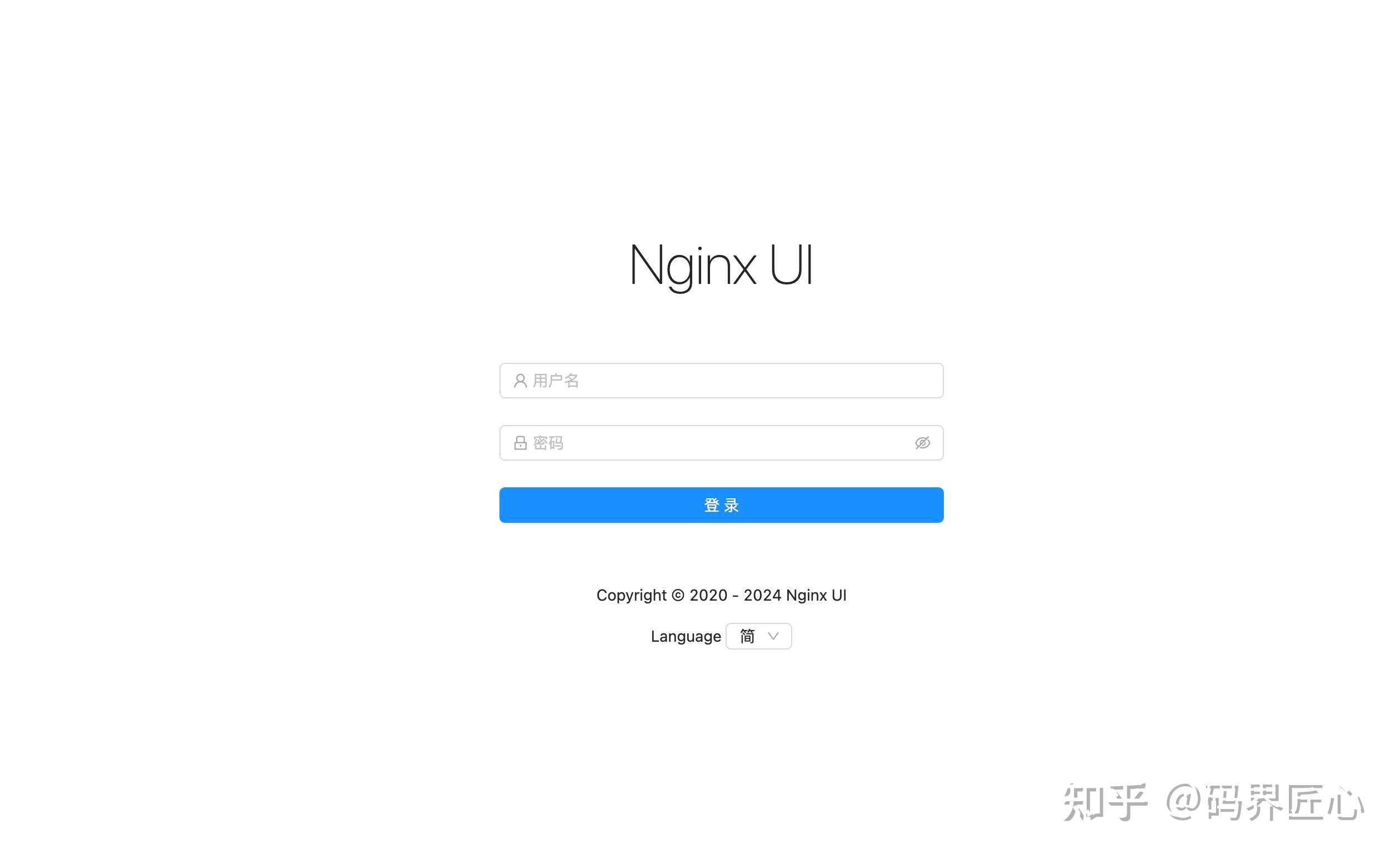Viewport: 1400px width, 859px height.
Task: Click the padlock icon in password field
Action: (520, 443)
